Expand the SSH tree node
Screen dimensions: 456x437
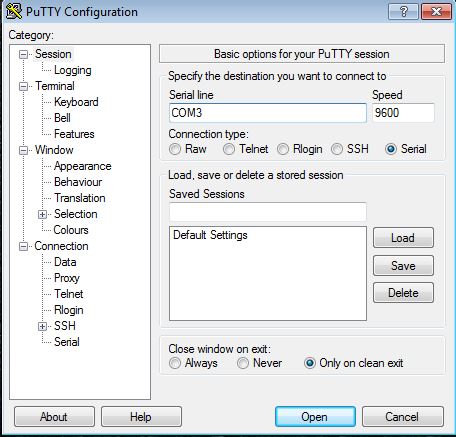tap(42, 326)
